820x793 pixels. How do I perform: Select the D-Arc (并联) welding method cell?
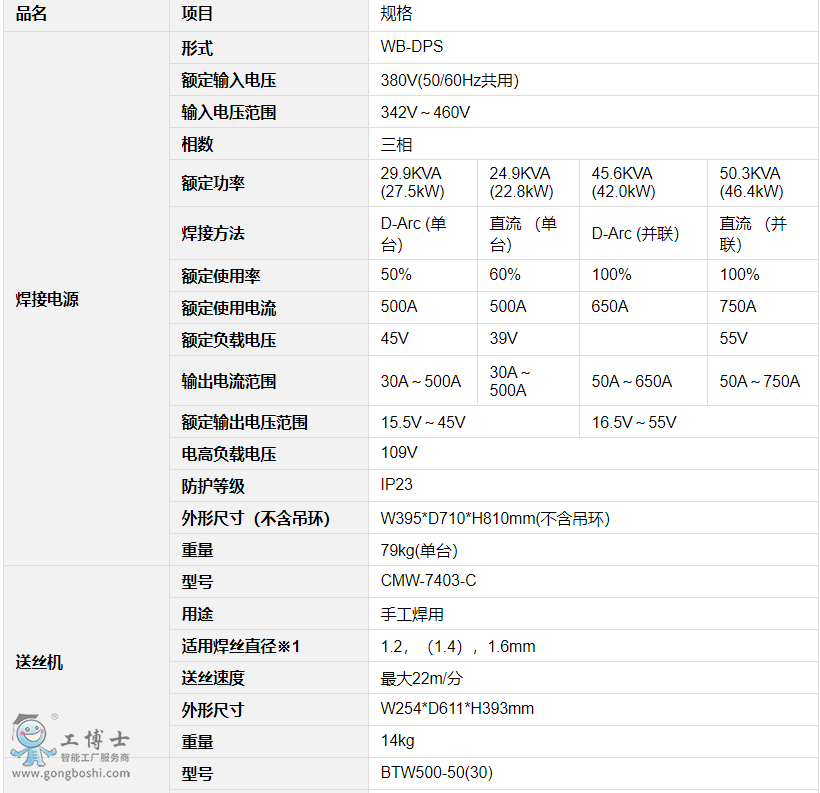click(x=635, y=233)
